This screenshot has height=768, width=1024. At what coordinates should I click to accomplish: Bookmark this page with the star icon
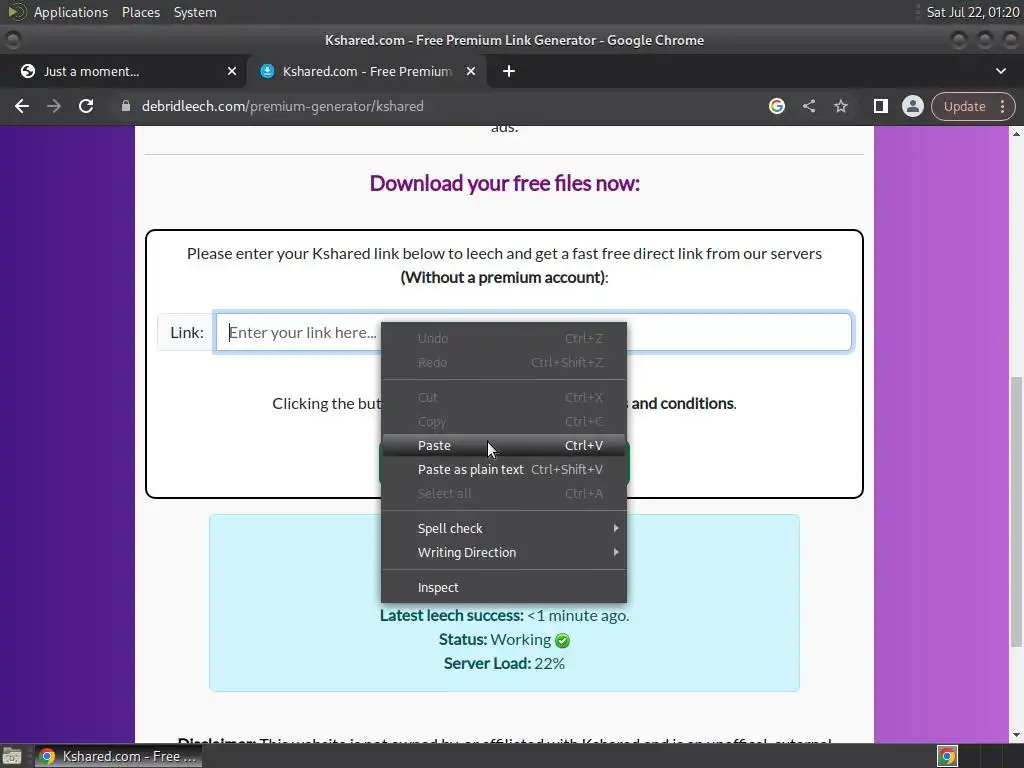pyautogui.click(x=840, y=106)
